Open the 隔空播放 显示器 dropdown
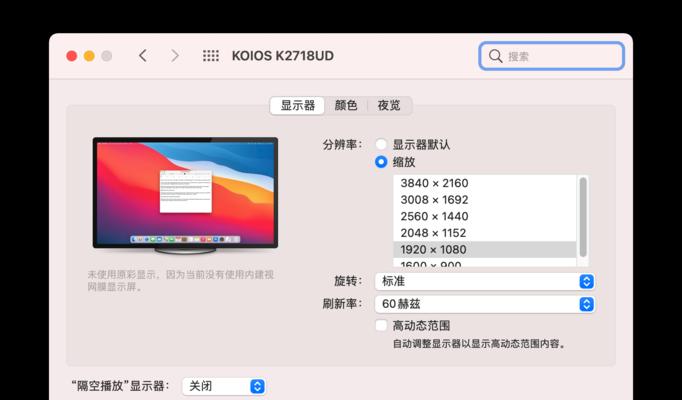The height and width of the screenshot is (400, 682). point(224,386)
